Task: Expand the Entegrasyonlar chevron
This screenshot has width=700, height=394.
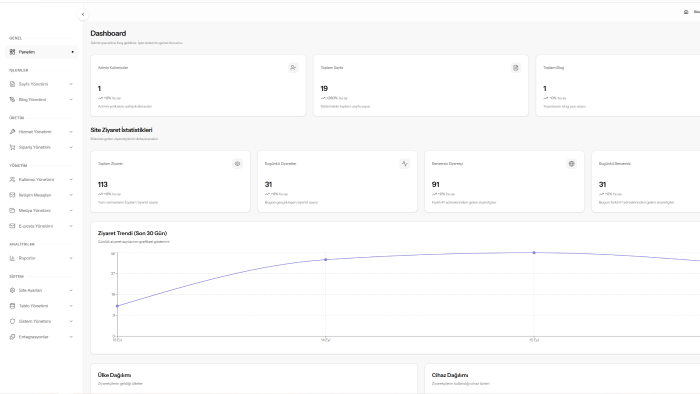Action: point(71,337)
